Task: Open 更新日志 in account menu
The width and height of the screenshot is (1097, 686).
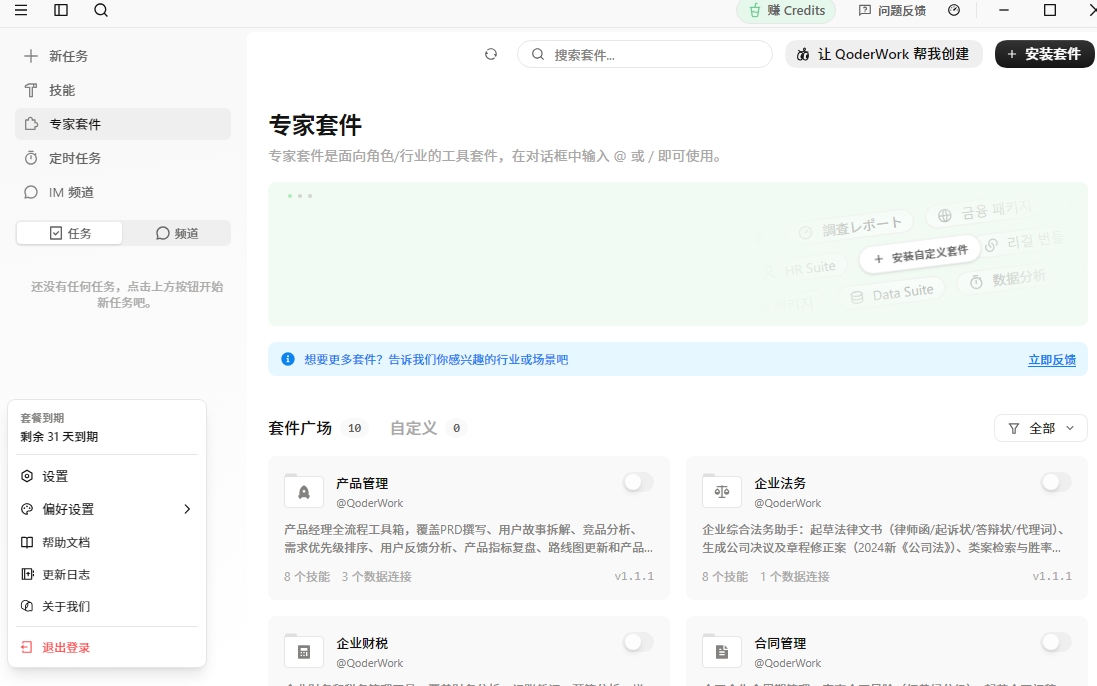Action: (x=107, y=574)
